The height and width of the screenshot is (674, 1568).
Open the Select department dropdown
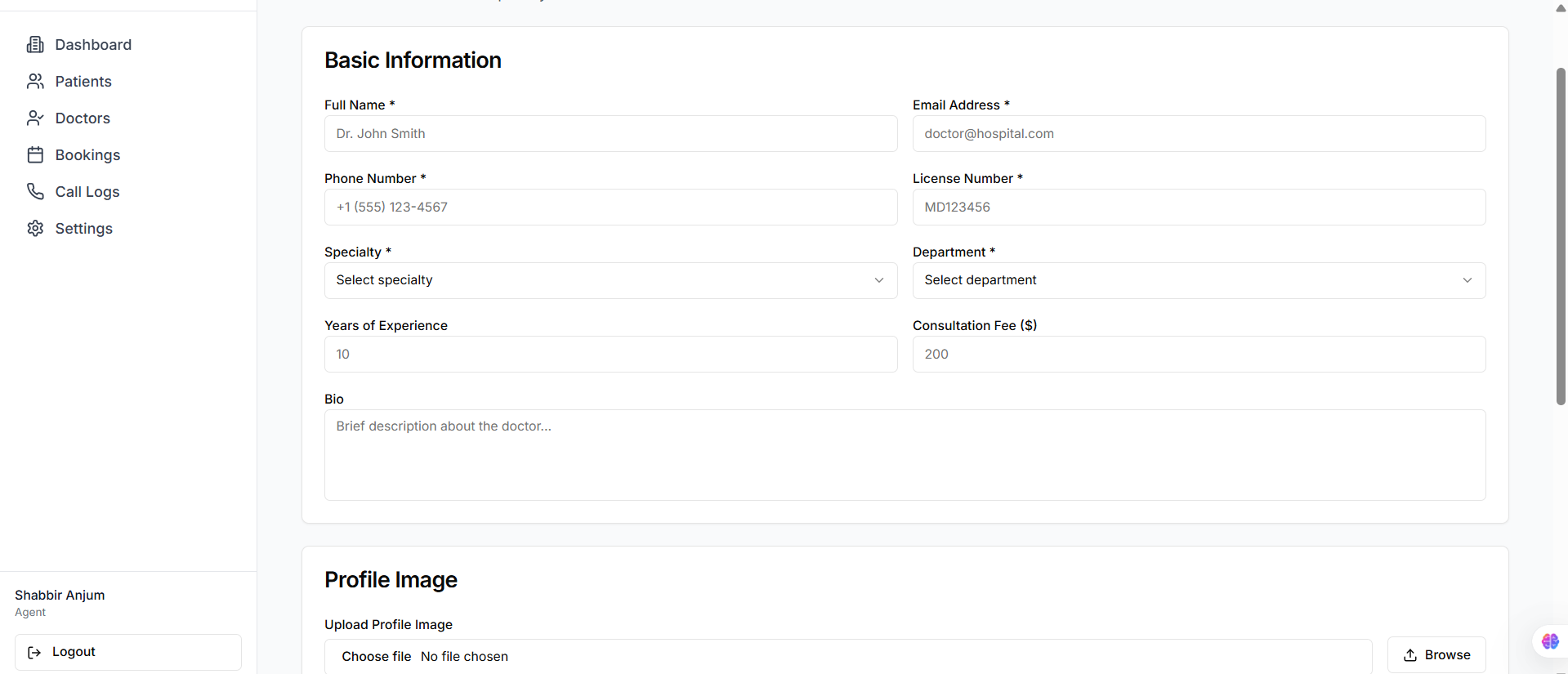coord(1199,280)
